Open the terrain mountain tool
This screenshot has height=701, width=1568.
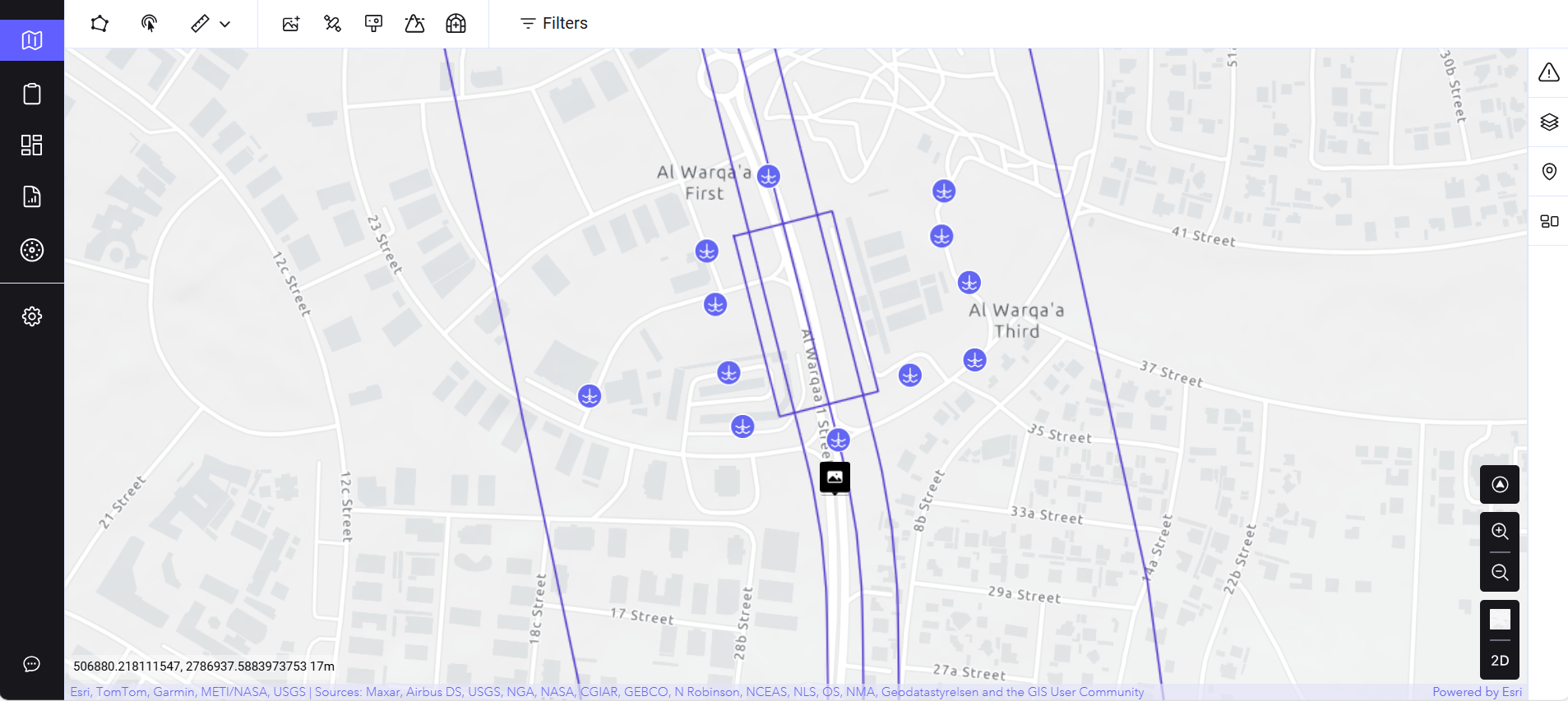point(414,23)
